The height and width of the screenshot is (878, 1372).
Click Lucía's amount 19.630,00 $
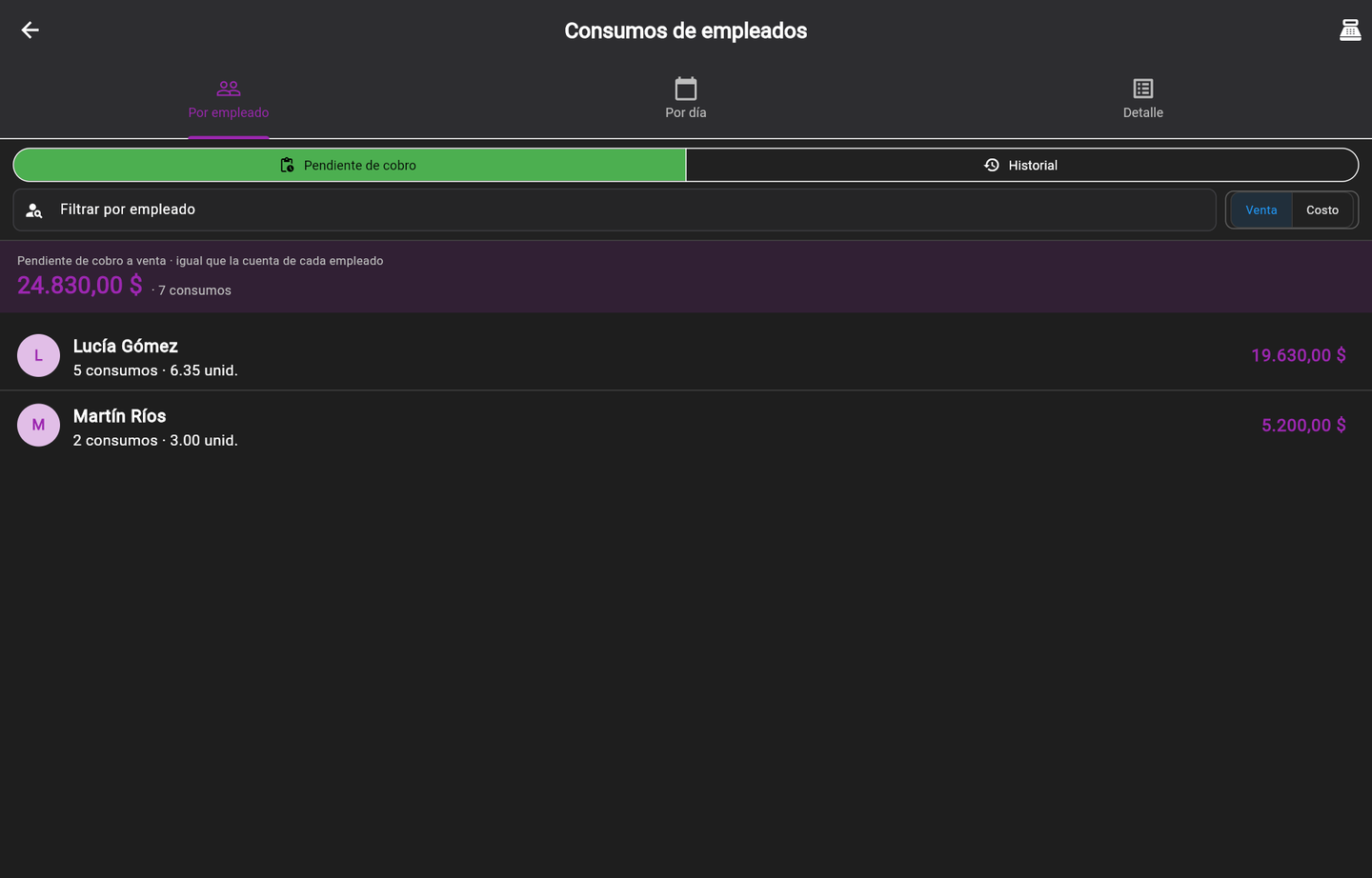coord(1298,355)
